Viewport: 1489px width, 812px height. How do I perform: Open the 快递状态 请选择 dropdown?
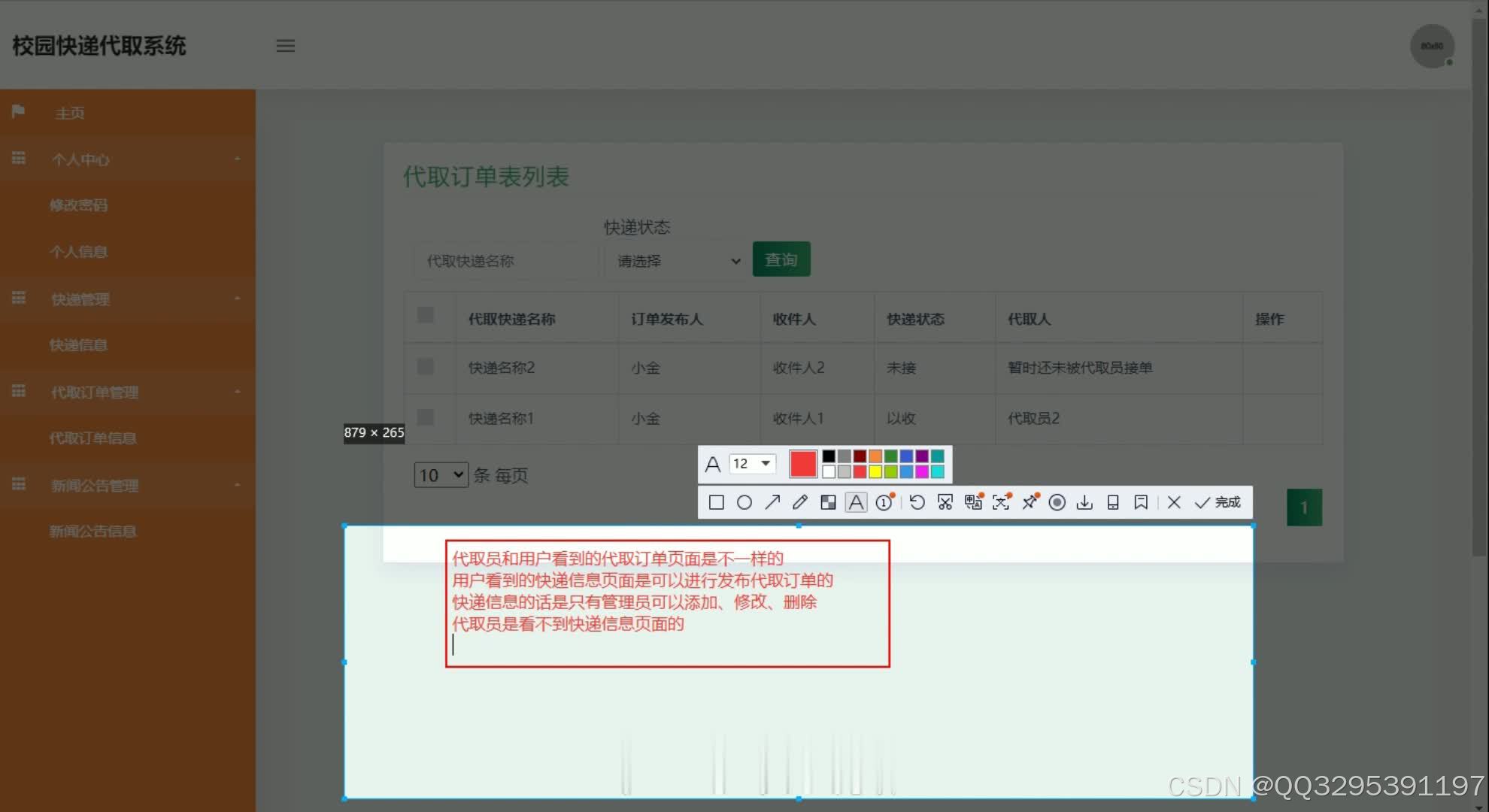pyautogui.click(x=675, y=261)
